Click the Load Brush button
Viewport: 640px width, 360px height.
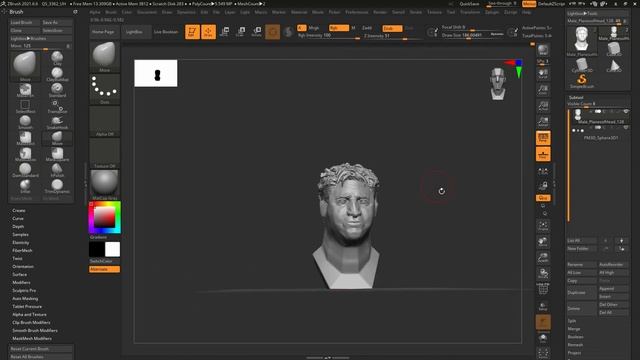25,22
